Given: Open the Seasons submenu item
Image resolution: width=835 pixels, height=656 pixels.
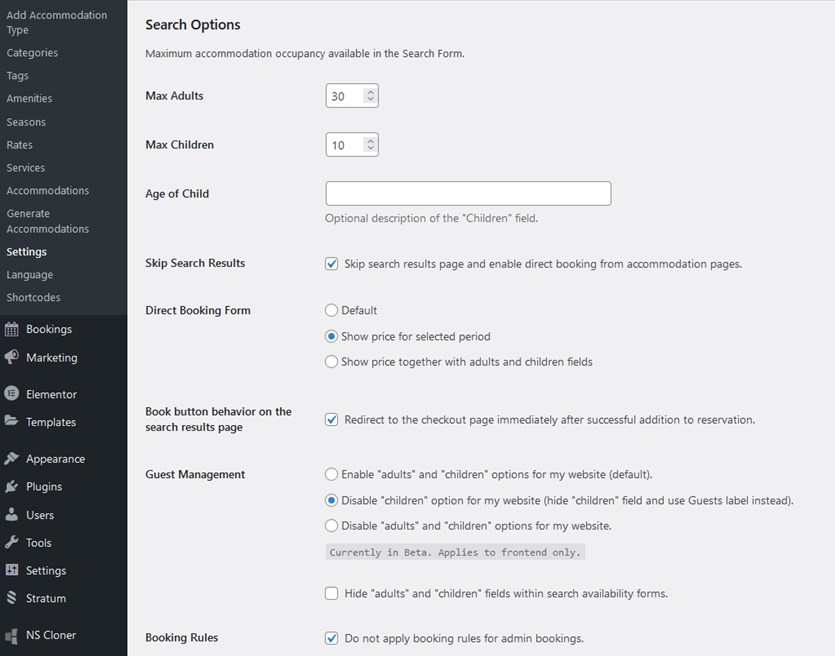Looking at the screenshot, I should point(26,122).
